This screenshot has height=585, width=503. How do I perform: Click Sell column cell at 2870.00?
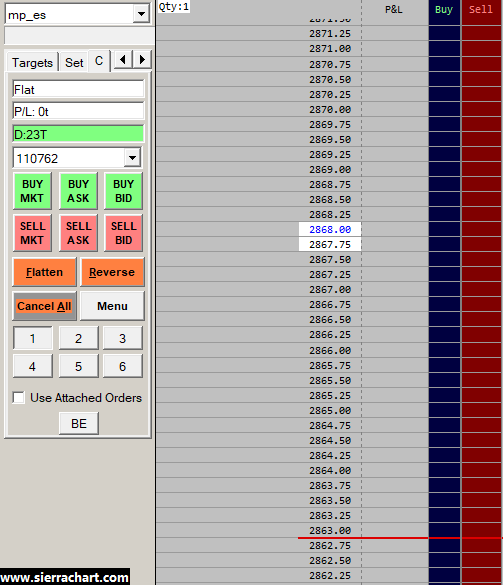[481, 110]
